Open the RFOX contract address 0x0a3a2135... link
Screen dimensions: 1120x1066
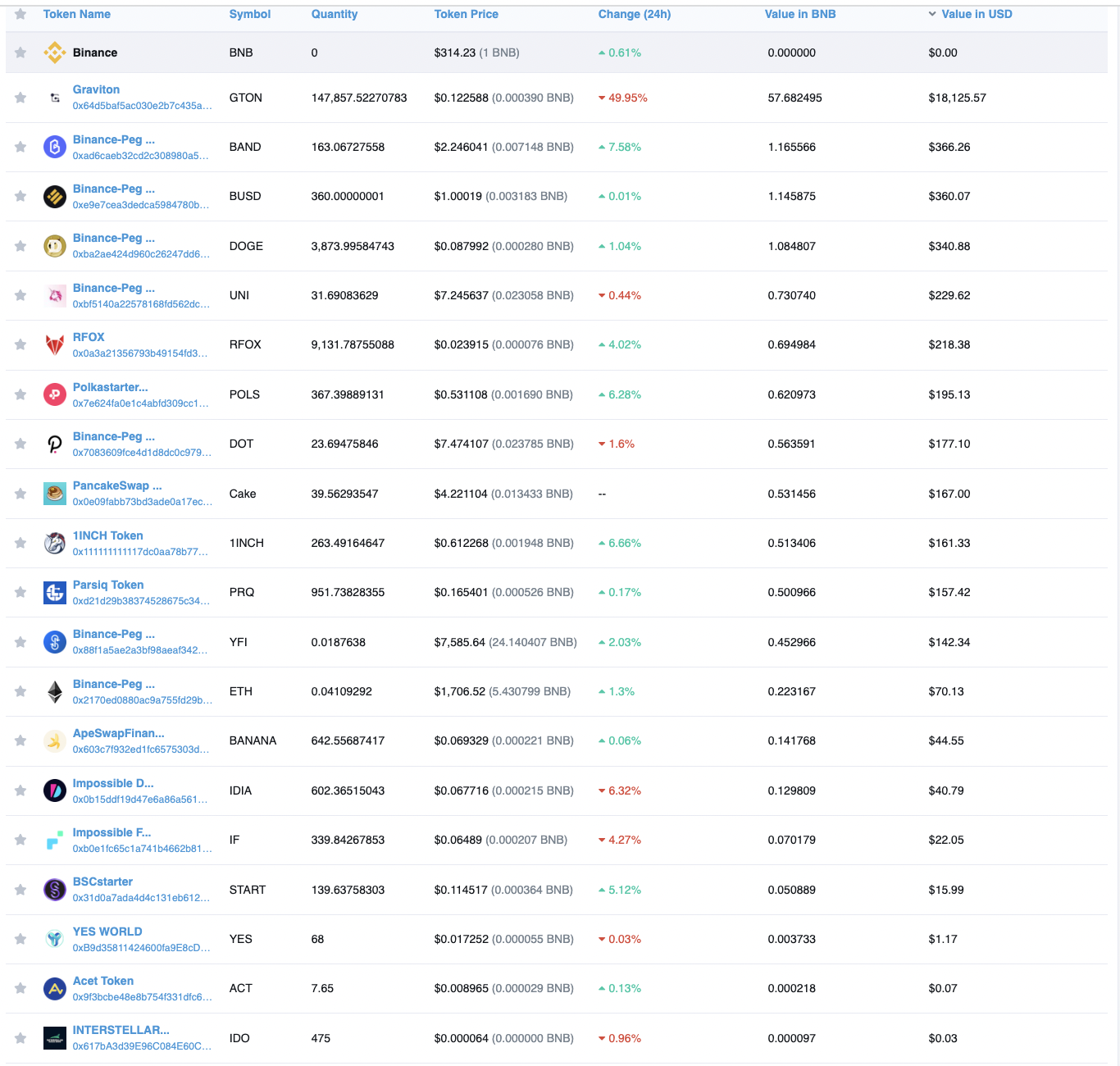140,353
